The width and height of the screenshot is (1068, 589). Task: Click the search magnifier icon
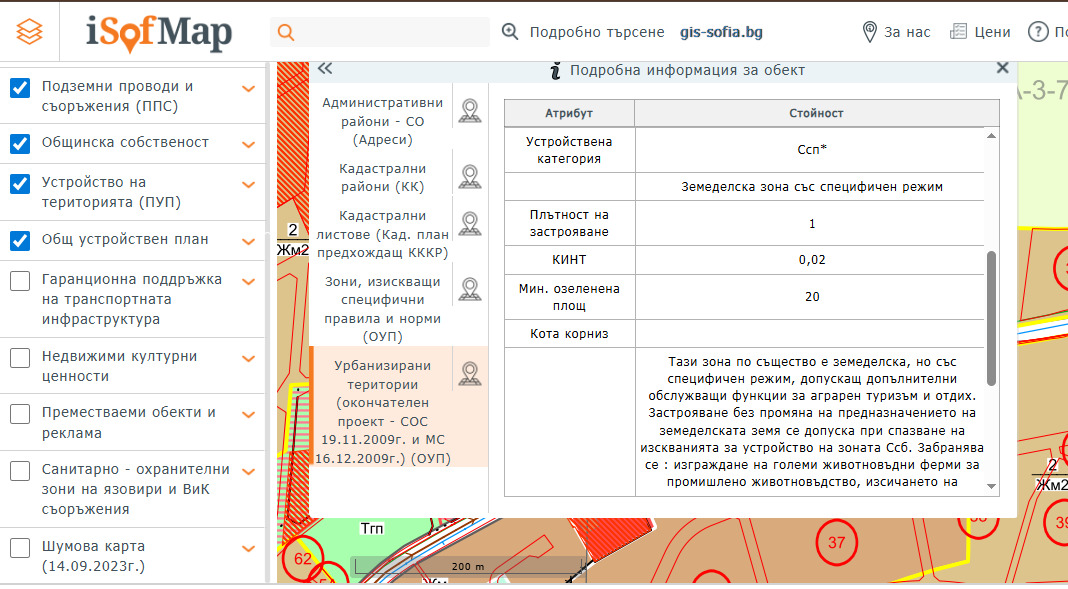tap(286, 32)
